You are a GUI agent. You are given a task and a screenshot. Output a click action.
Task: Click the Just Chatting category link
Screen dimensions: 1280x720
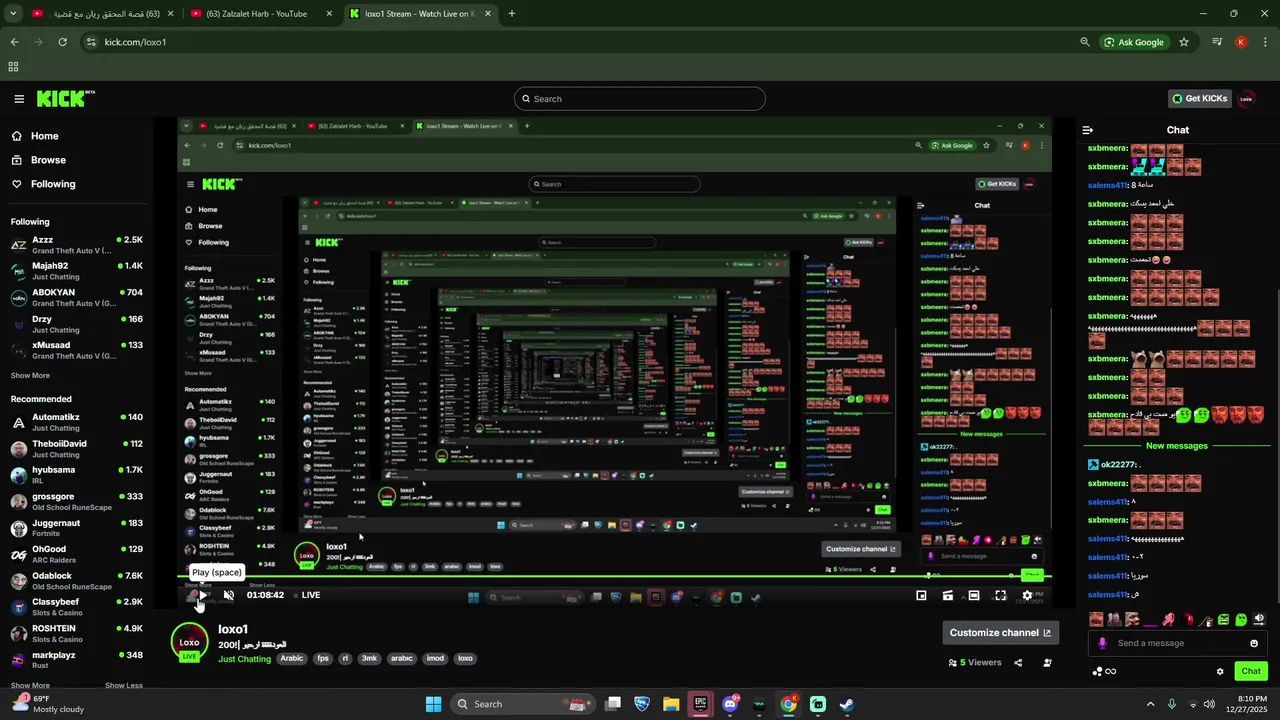tap(245, 659)
